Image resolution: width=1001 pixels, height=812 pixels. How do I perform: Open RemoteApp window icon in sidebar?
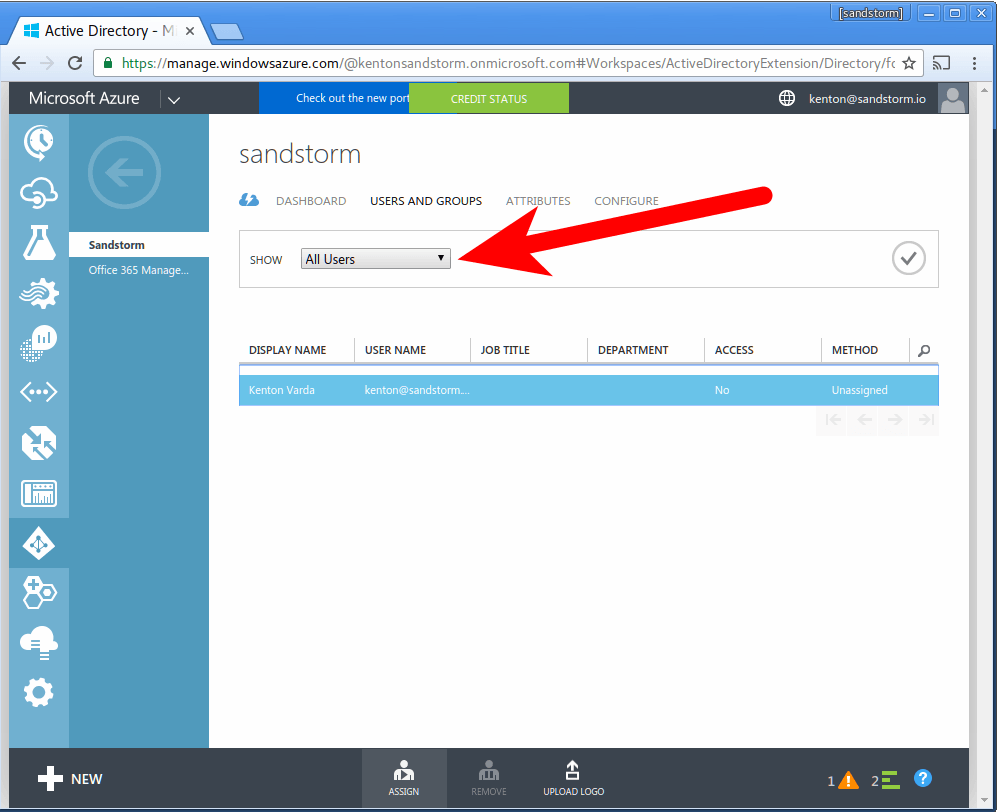[39, 493]
